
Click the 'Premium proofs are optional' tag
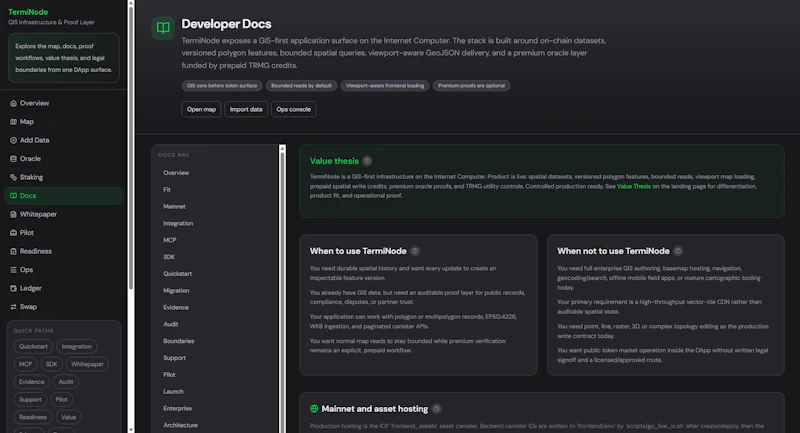pos(471,86)
